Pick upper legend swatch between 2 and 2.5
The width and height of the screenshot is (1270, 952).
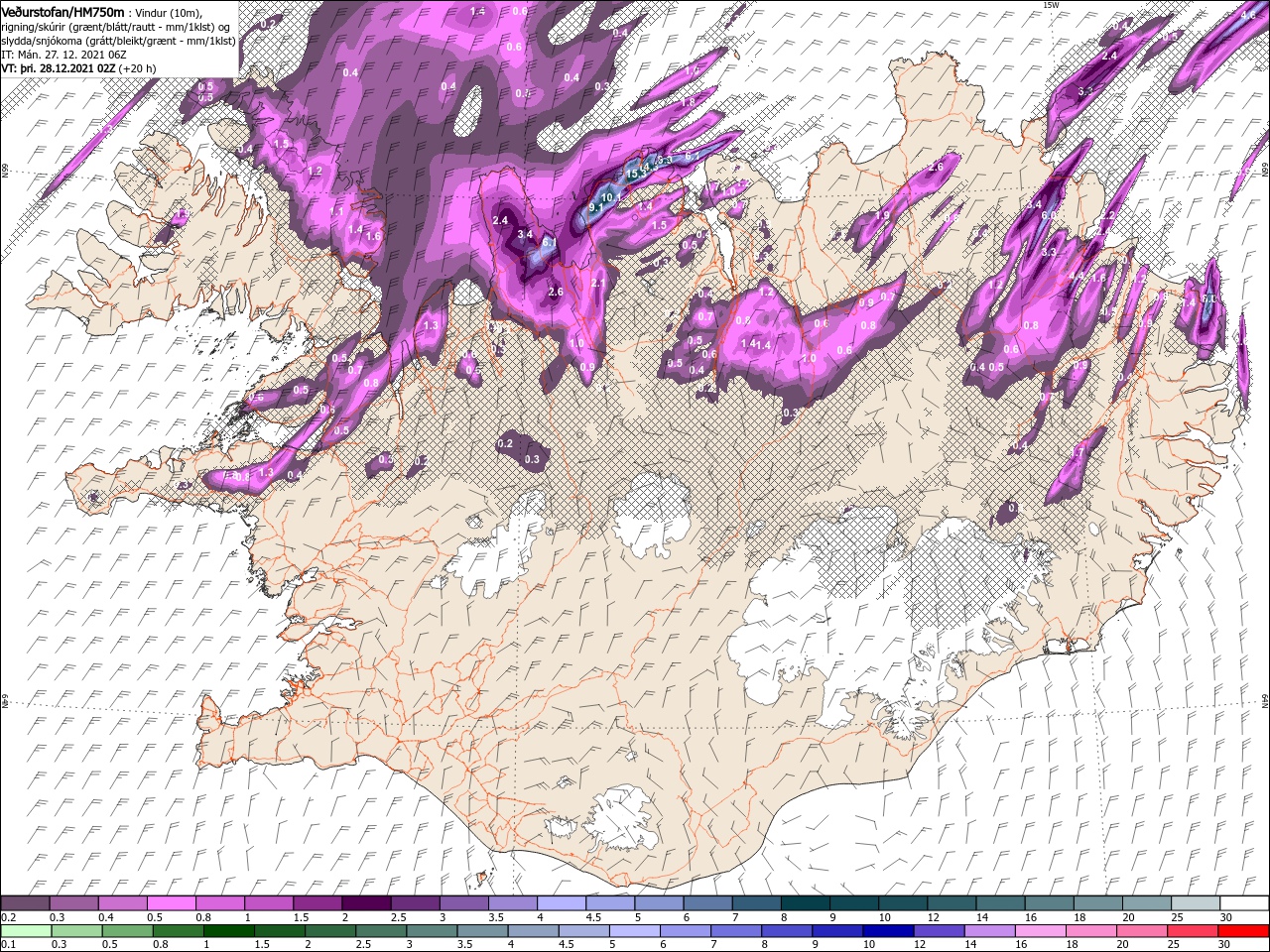(366, 903)
